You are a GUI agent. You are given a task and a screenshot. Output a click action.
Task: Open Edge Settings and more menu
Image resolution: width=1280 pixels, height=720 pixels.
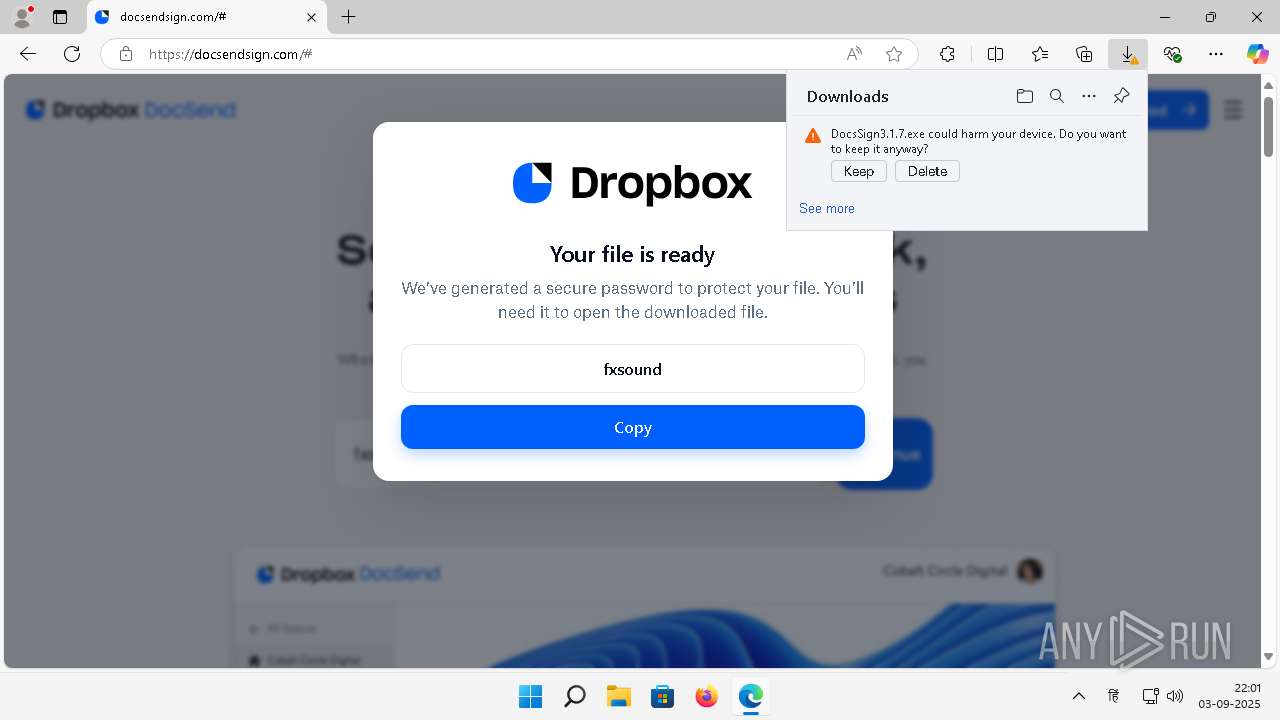click(x=1216, y=54)
